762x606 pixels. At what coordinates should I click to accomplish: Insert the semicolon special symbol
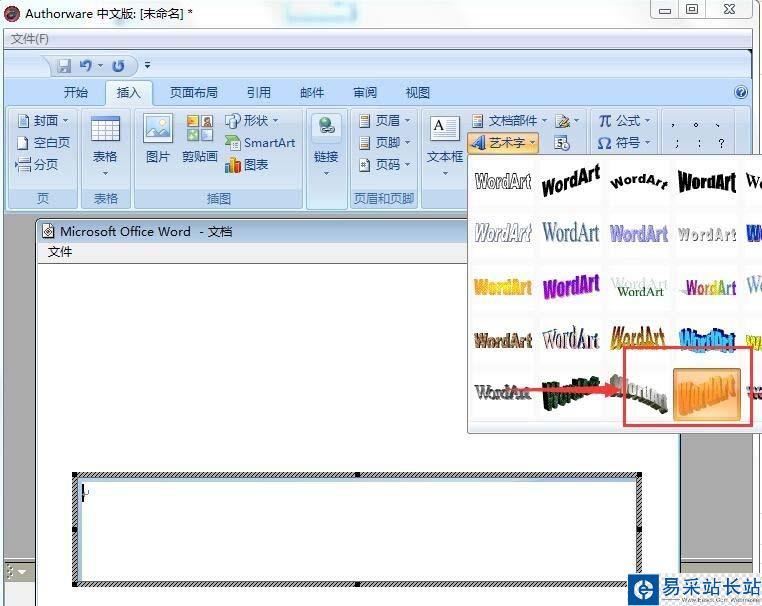pyautogui.click(x=676, y=143)
